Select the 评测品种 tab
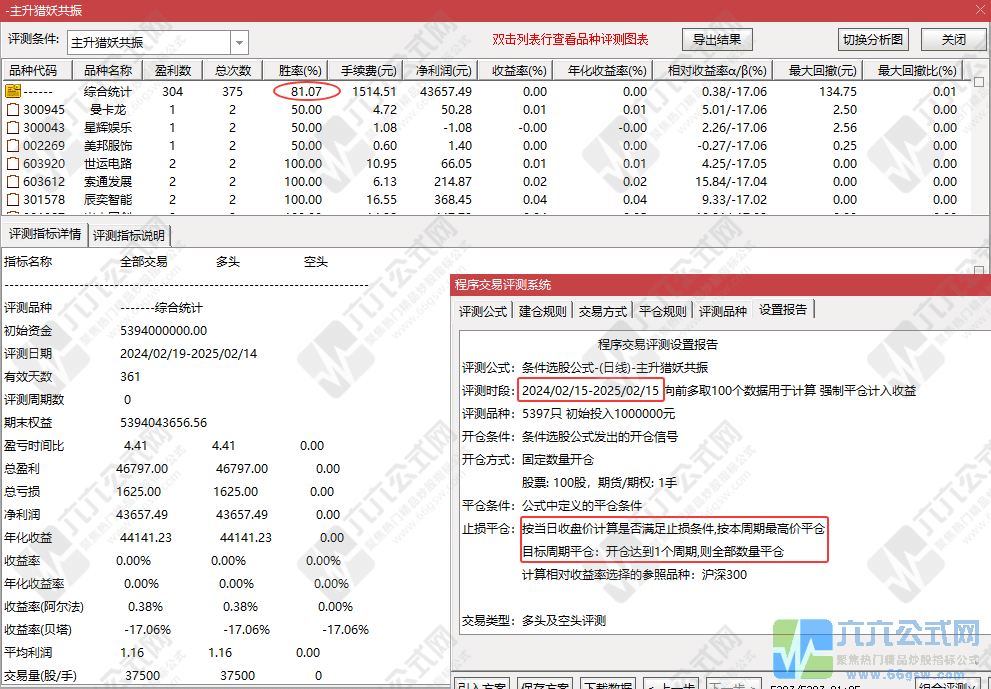Image resolution: width=991 pixels, height=689 pixels. point(722,311)
